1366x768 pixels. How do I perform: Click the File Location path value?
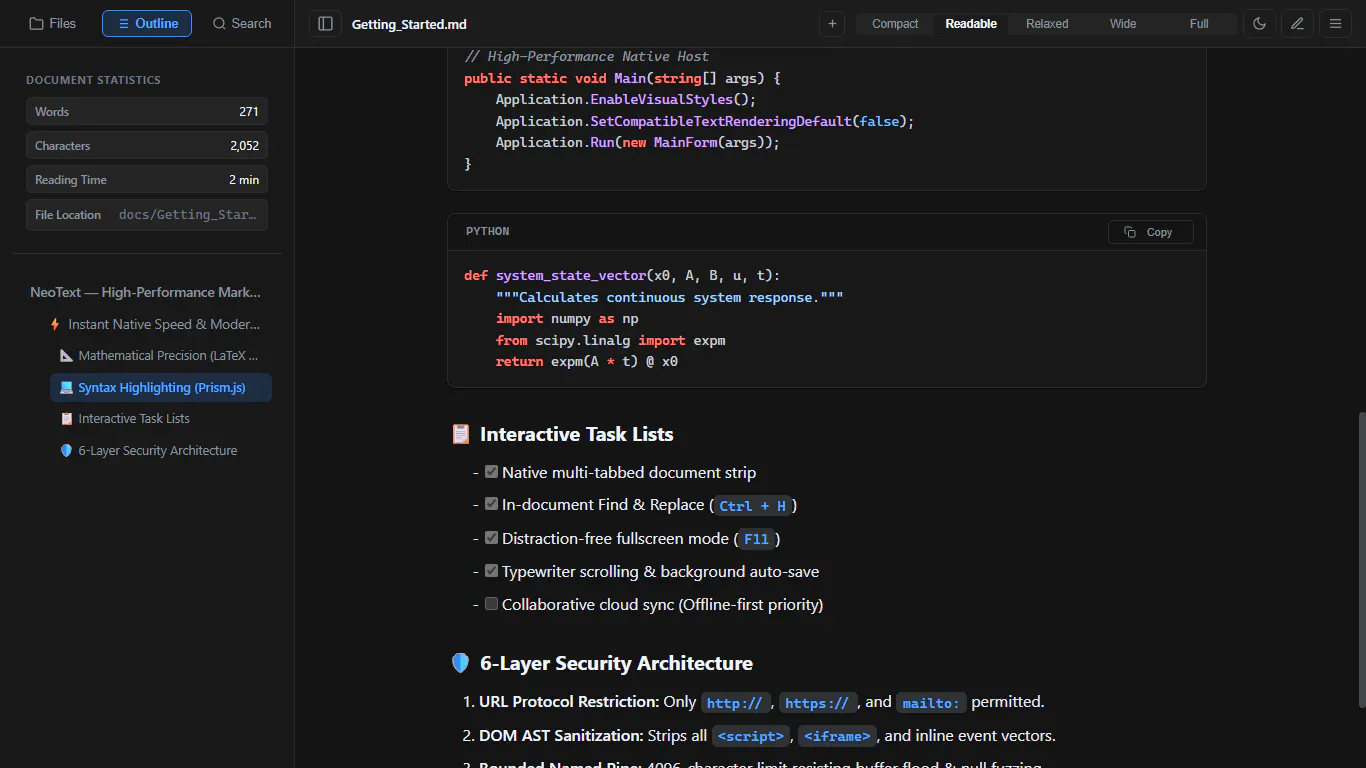[x=188, y=215]
